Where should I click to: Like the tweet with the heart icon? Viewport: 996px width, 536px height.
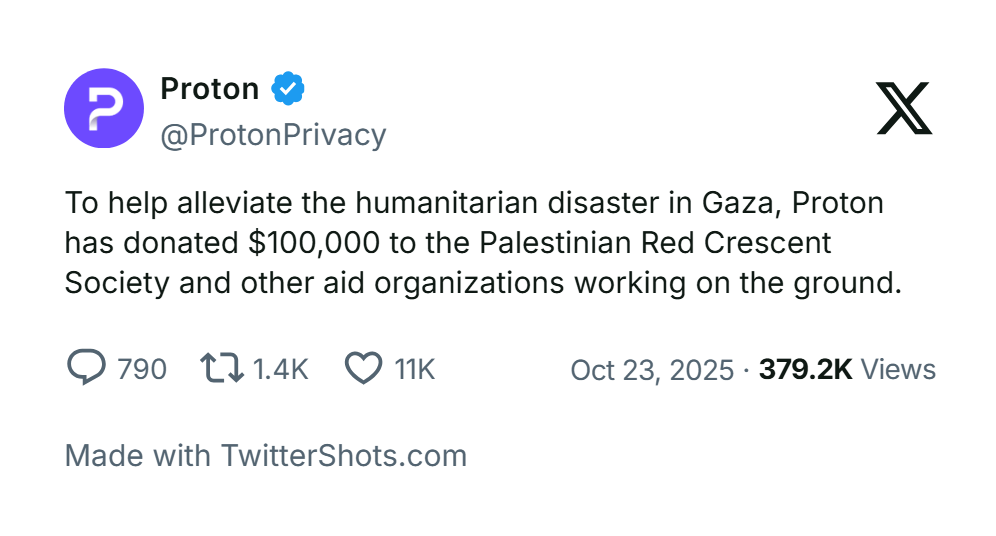point(363,369)
